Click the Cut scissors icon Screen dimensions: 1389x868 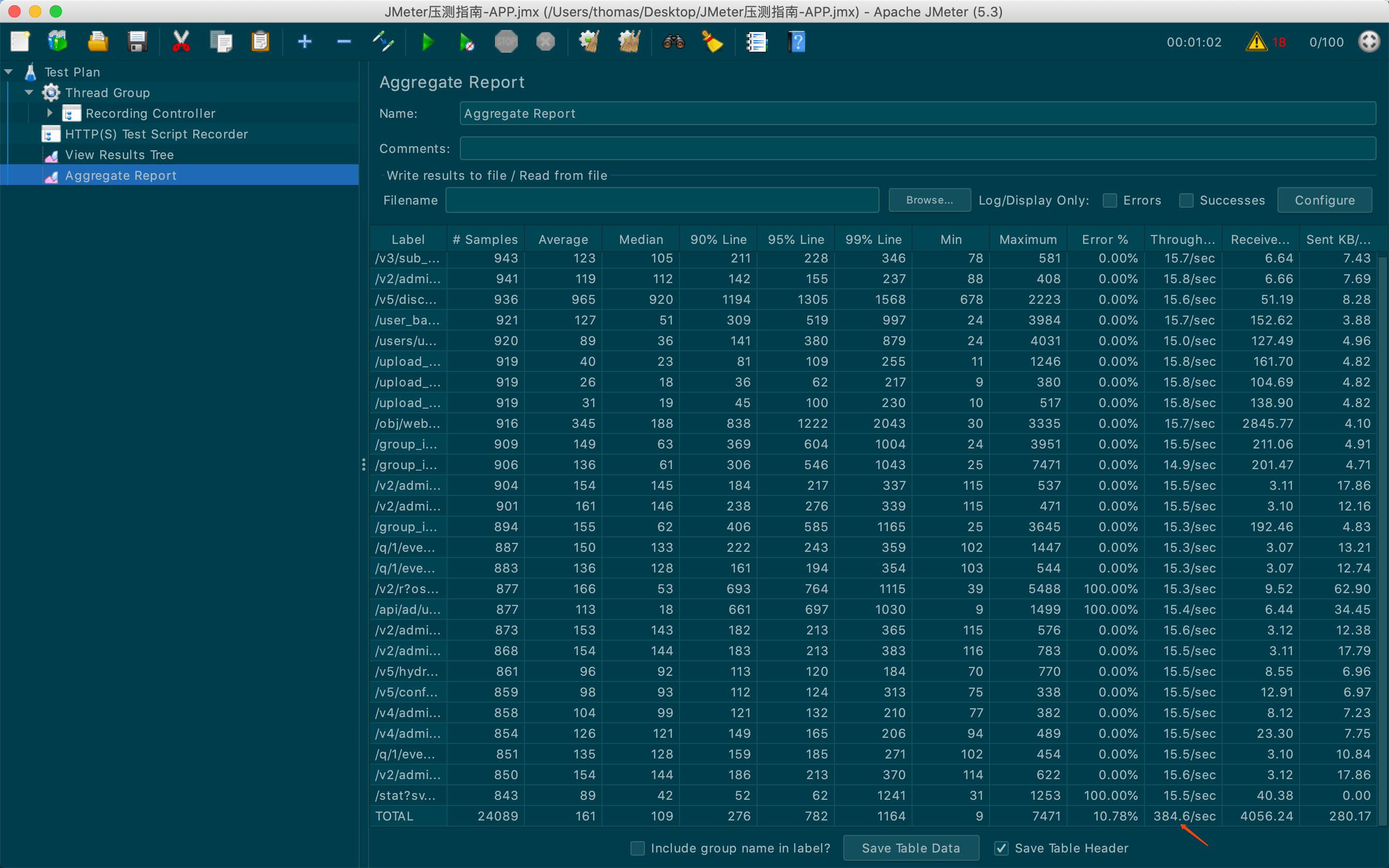(181, 42)
